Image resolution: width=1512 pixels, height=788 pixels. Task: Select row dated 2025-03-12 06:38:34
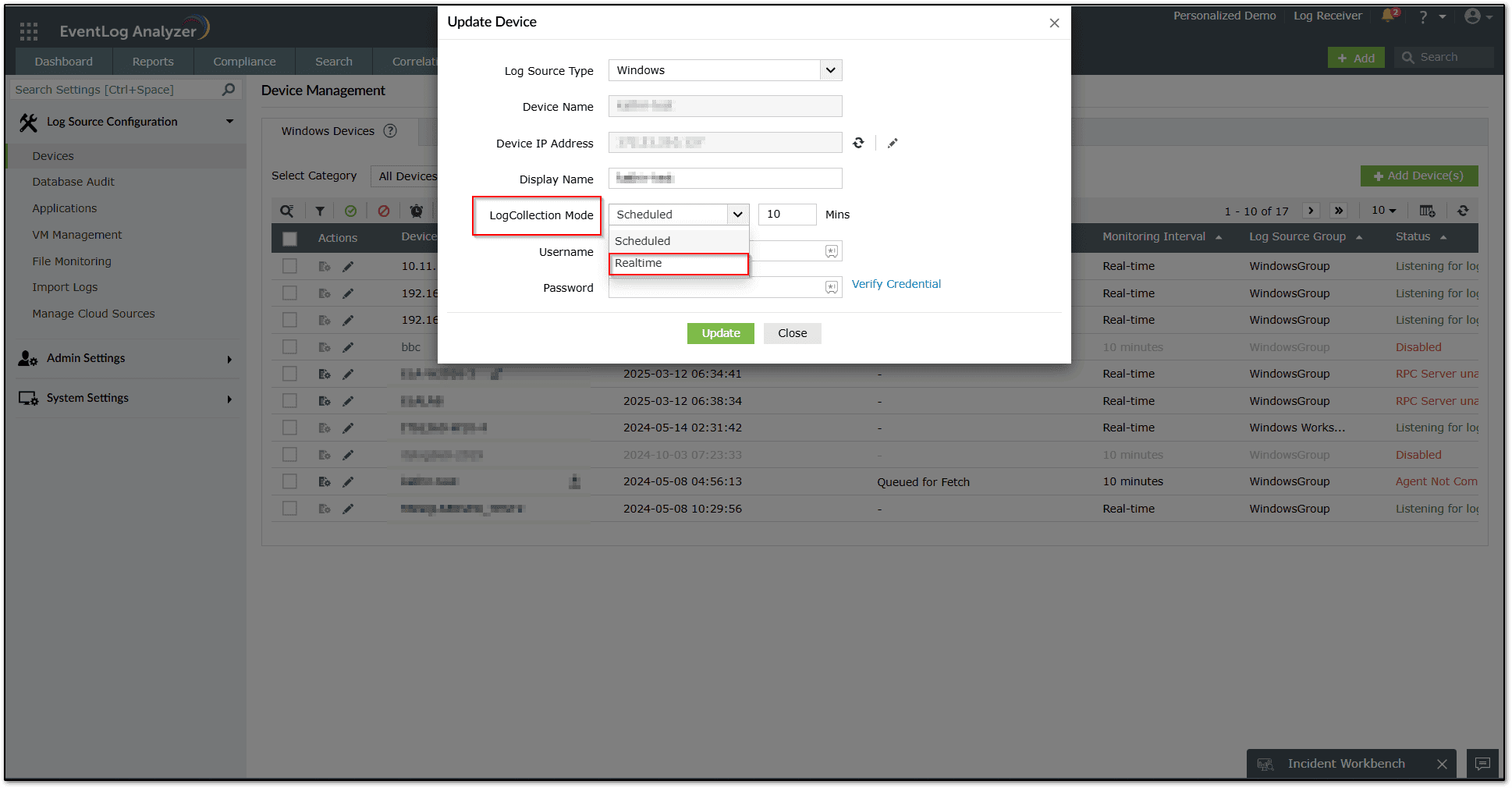(289, 401)
